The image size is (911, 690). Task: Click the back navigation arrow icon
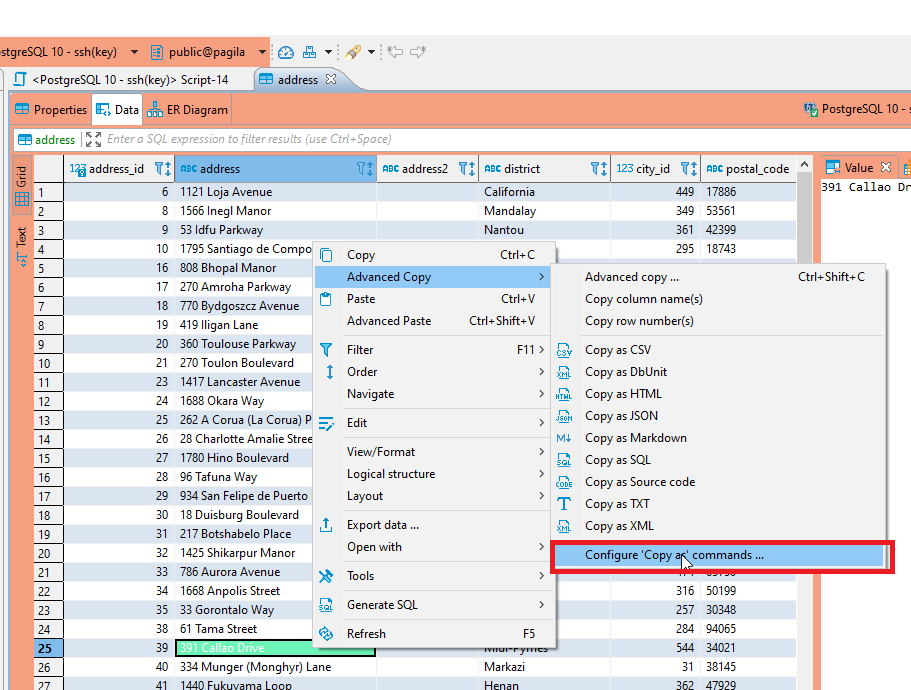pos(395,52)
